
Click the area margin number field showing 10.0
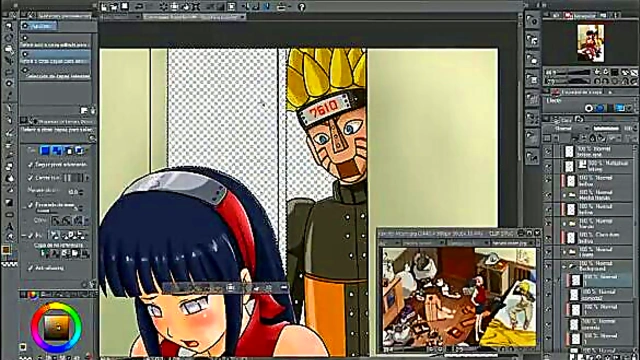(x=74, y=192)
